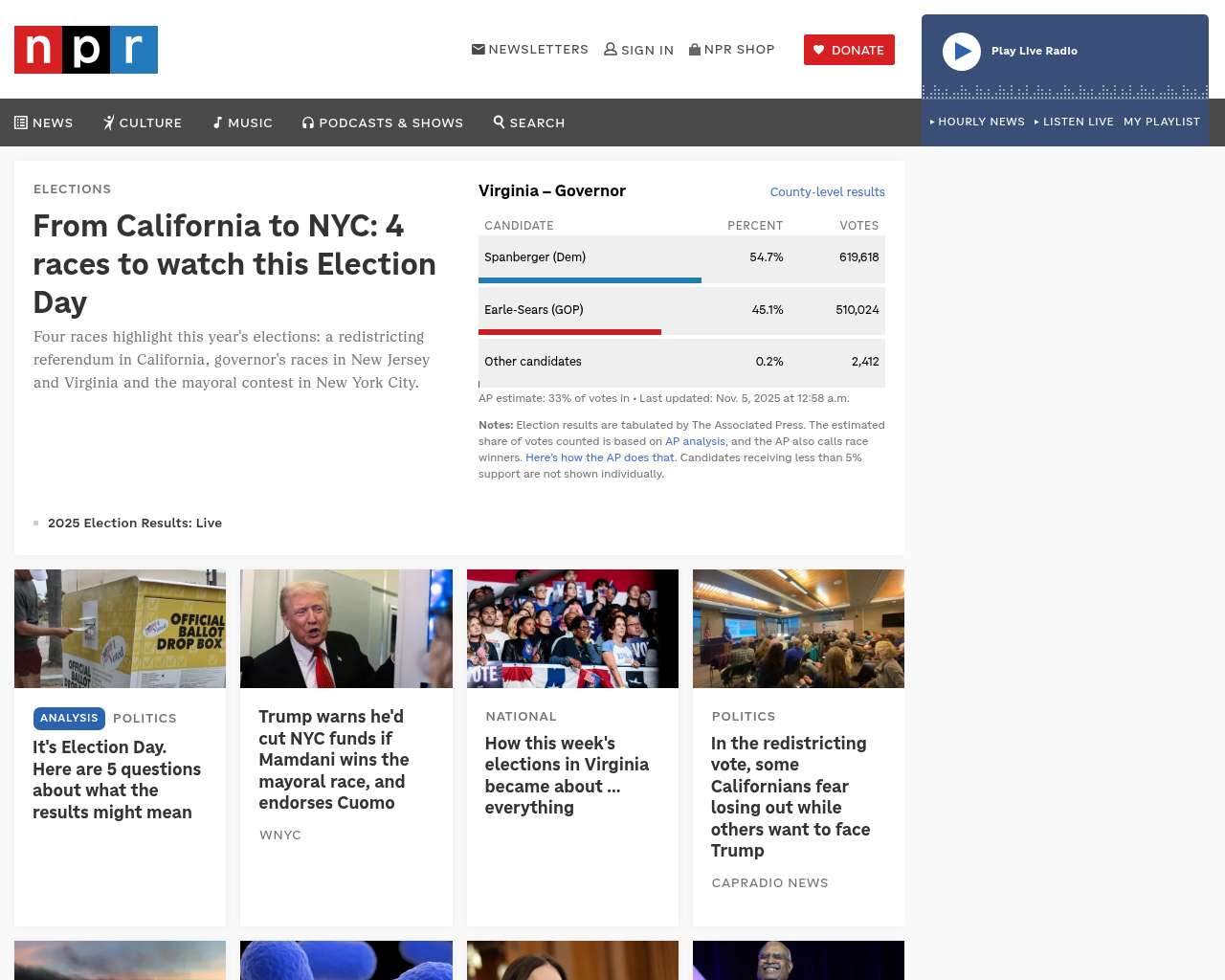Click the CapRadio News source label
This screenshot has height=980, width=1225.
coord(770,882)
